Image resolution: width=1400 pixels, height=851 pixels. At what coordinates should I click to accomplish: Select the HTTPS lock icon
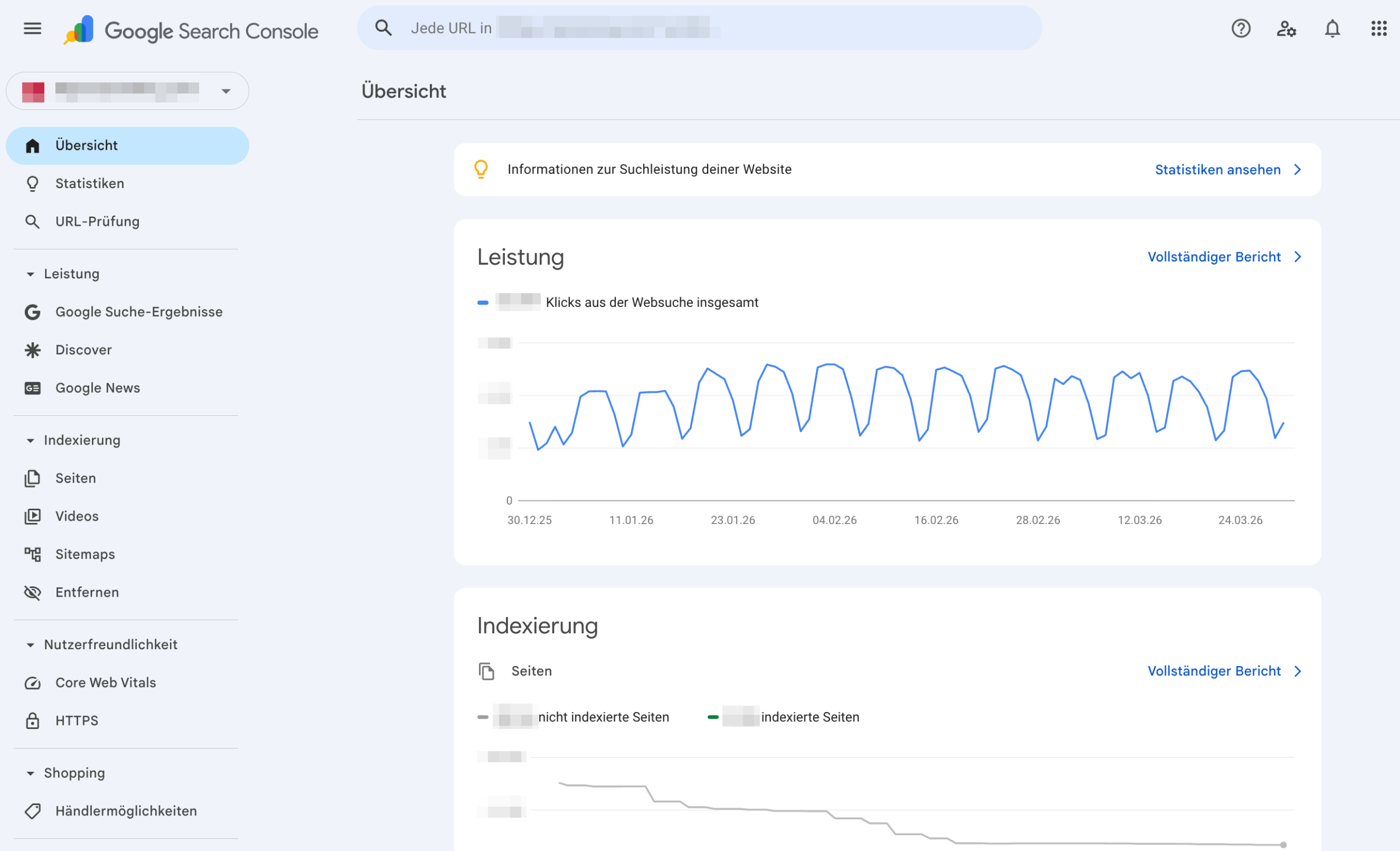click(x=32, y=720)
